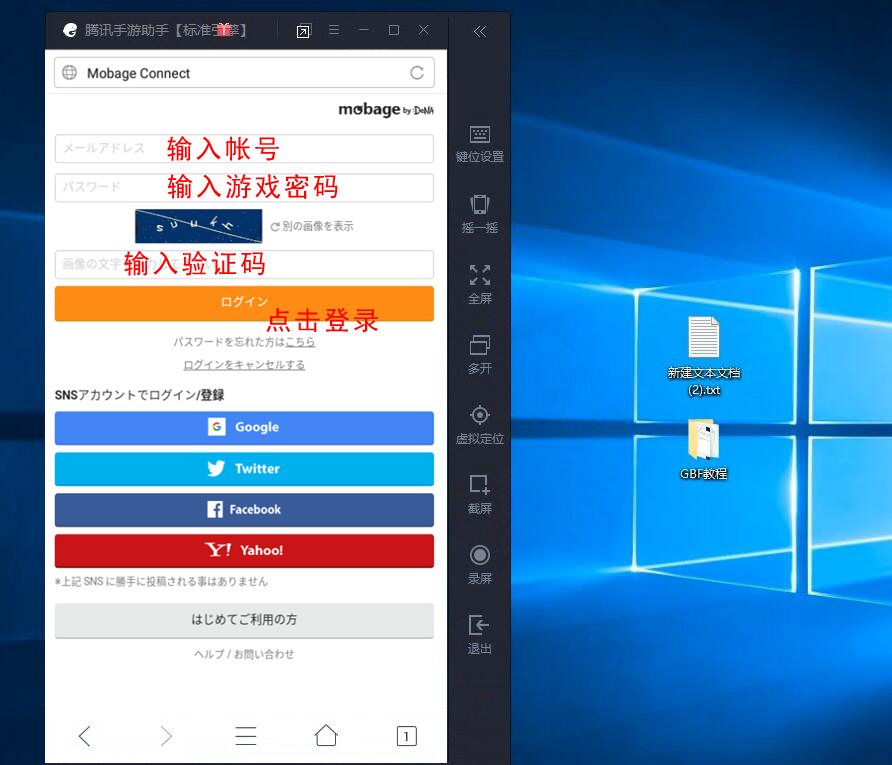
Task: Collapse the sidebar with double chevron
Action: 480,32
